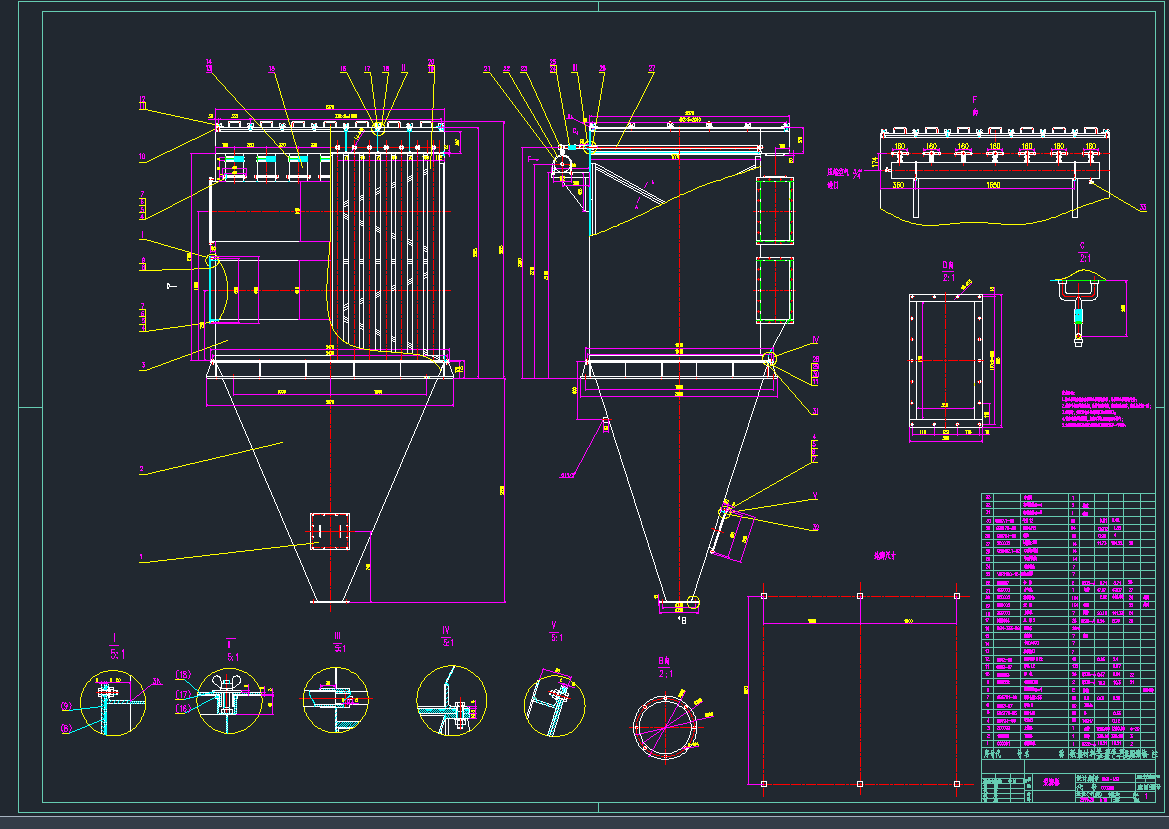Click part callout 23 above side view
Viewport: 1169px width, 829px height.
click(524, 69)
